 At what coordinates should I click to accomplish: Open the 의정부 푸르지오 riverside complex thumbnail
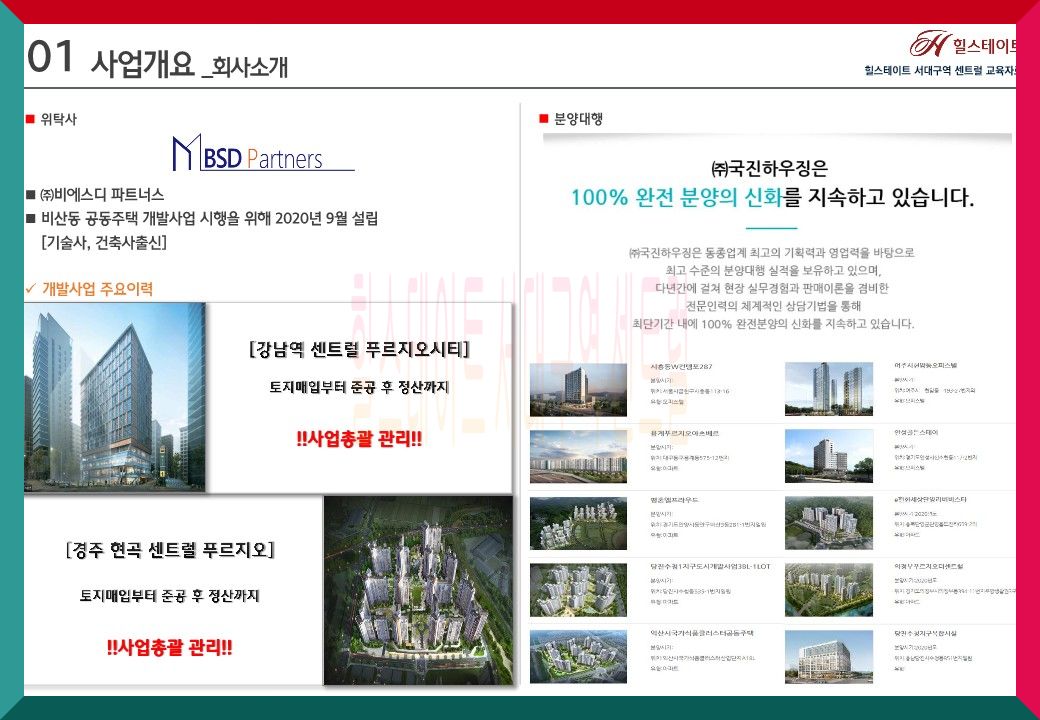[x=828, y=589]
